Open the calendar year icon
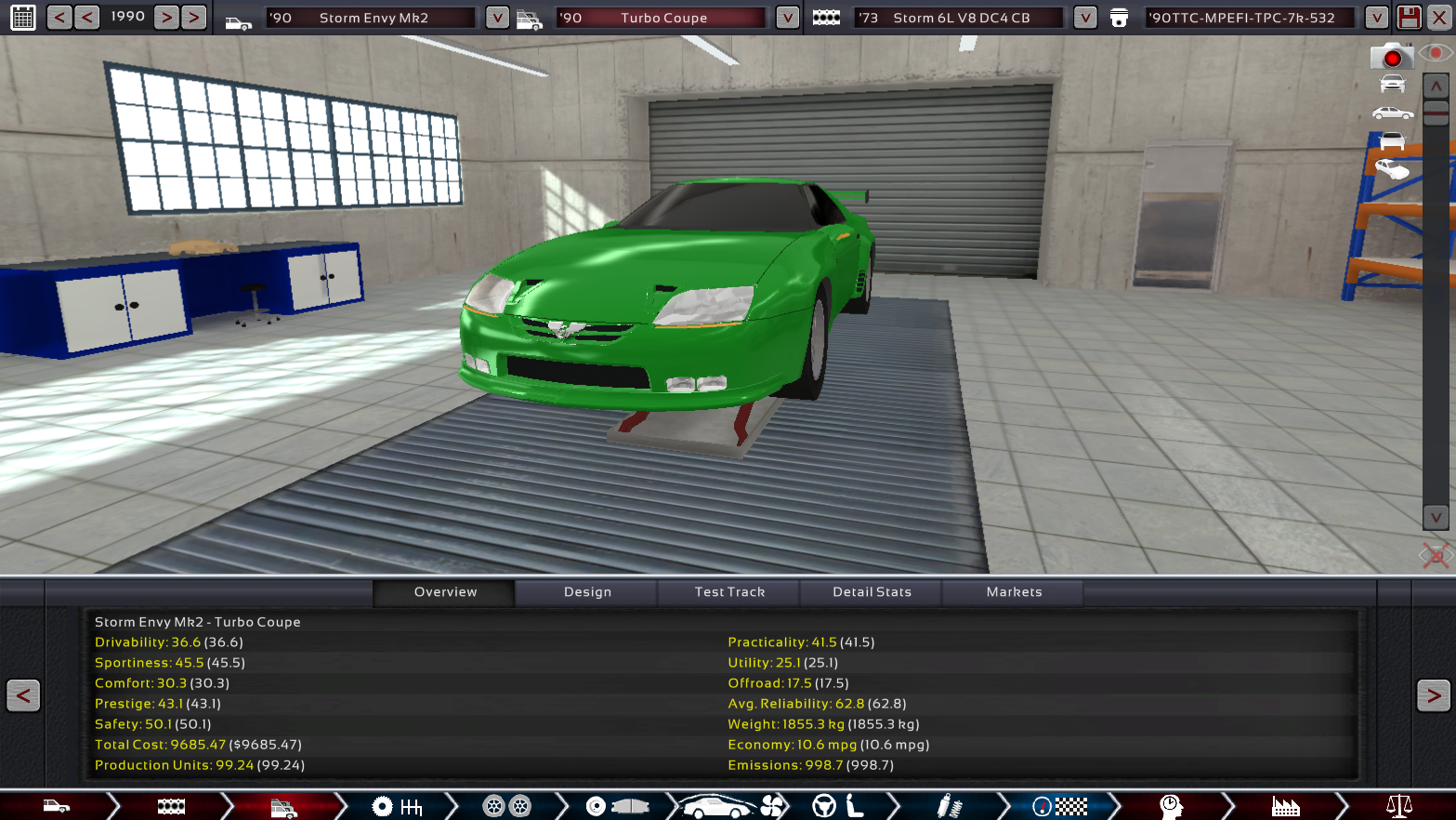Screen dimensions: 1456x820 pyautogui.click(x=23, y=18)
